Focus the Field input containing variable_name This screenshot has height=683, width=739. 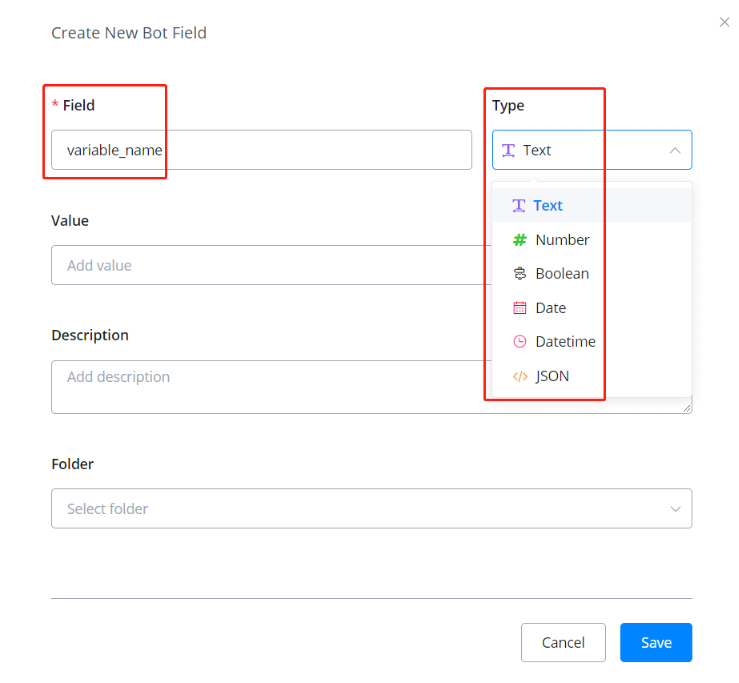260,150
